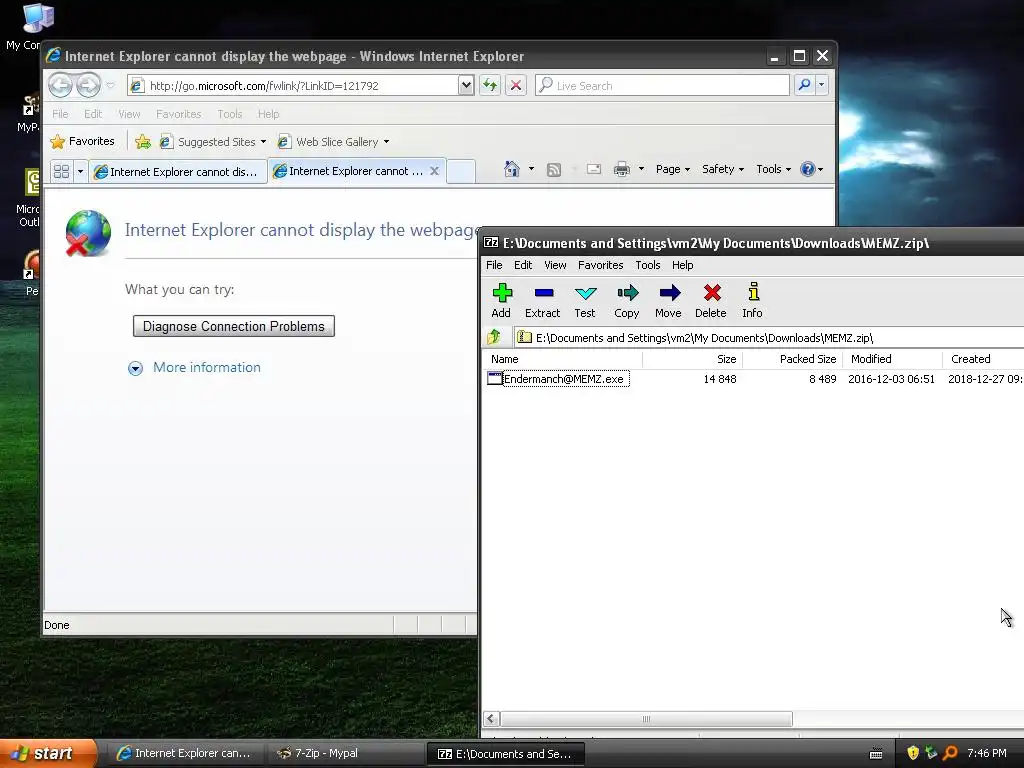Click the Windows Start button
The image size is (1024, 768).
coord(48,754)
